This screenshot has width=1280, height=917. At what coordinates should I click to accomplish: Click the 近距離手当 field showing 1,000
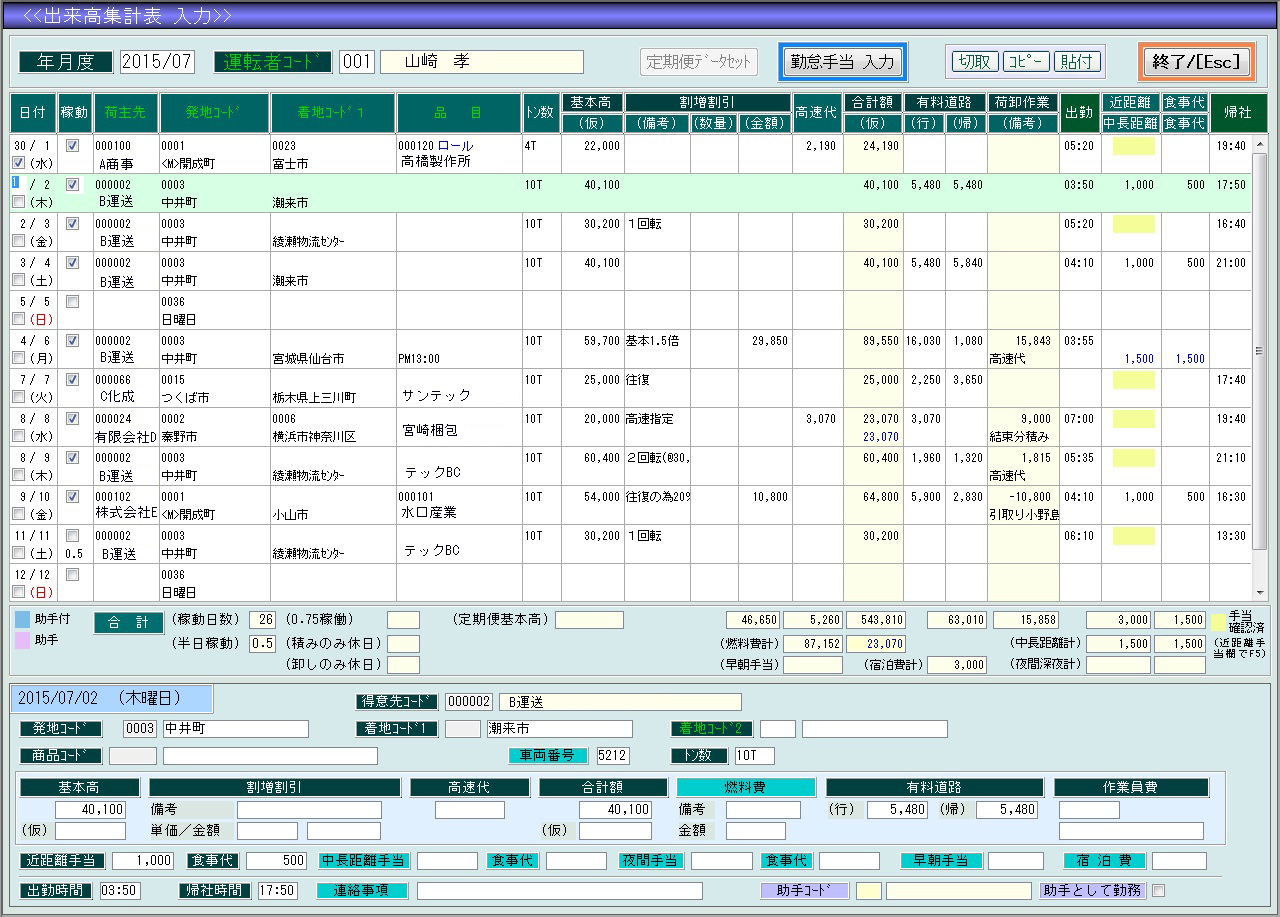tap(143, 860)
